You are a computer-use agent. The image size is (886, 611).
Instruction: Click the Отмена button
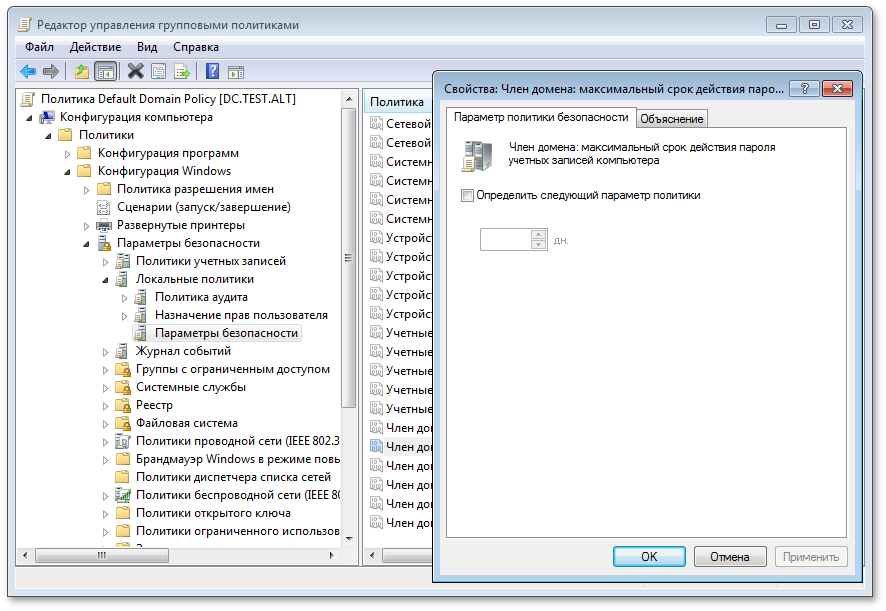[729, 557]
